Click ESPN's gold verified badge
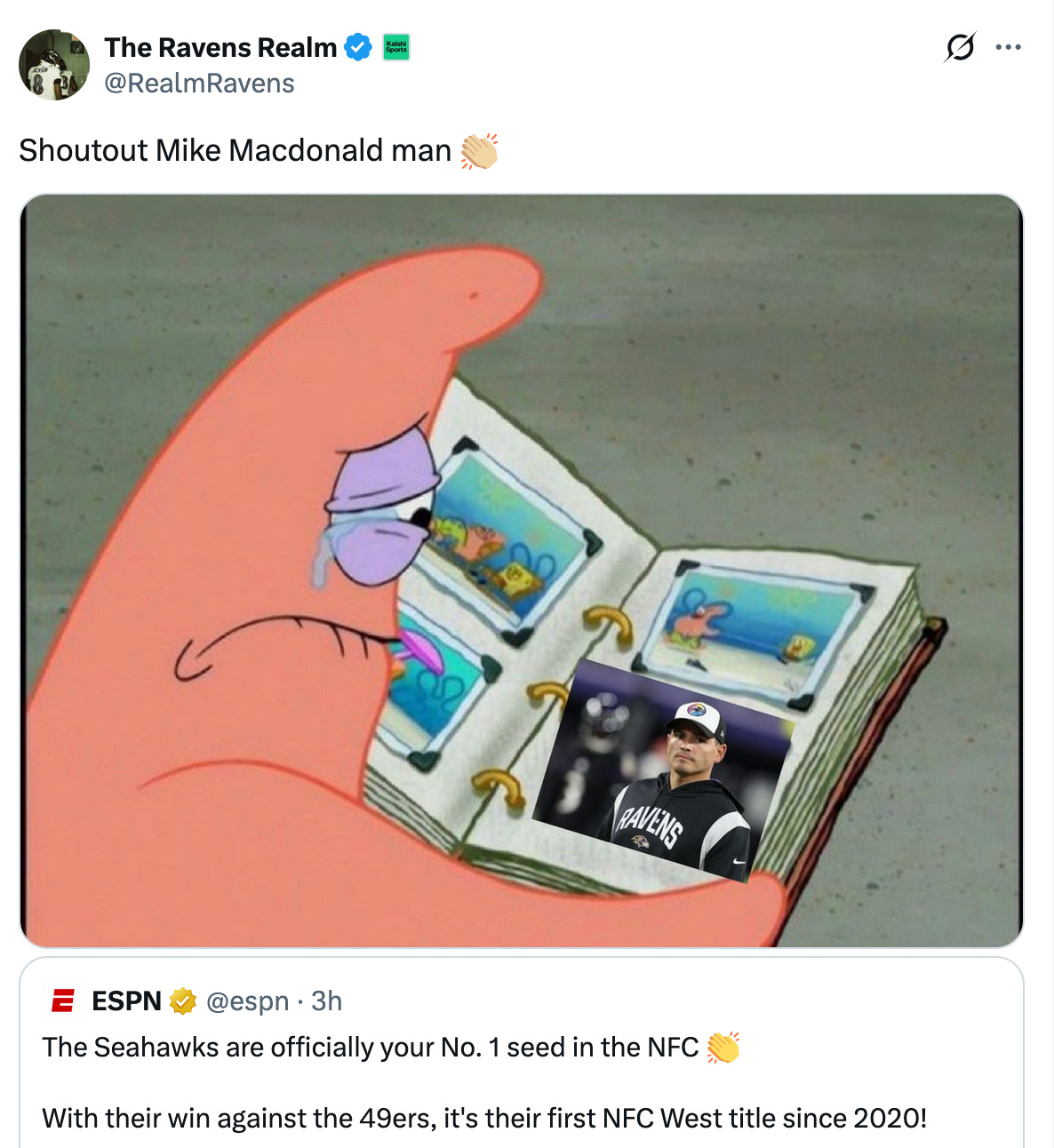Image resolution: width=1054 pixels, height=1148 pixels. click(x=182, y=1001)
